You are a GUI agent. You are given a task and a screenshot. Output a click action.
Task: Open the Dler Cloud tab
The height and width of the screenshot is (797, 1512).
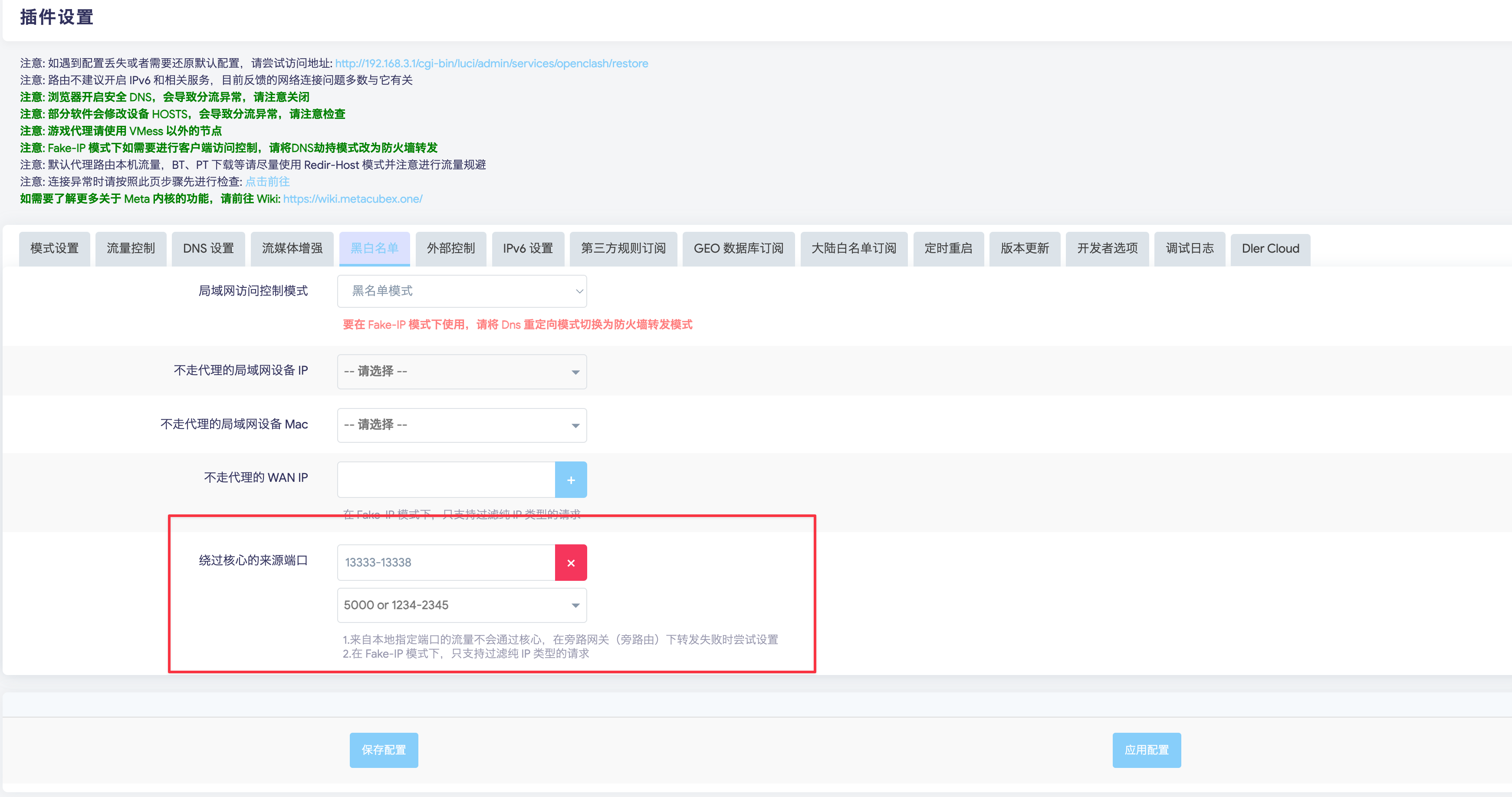click(1270, 249)
